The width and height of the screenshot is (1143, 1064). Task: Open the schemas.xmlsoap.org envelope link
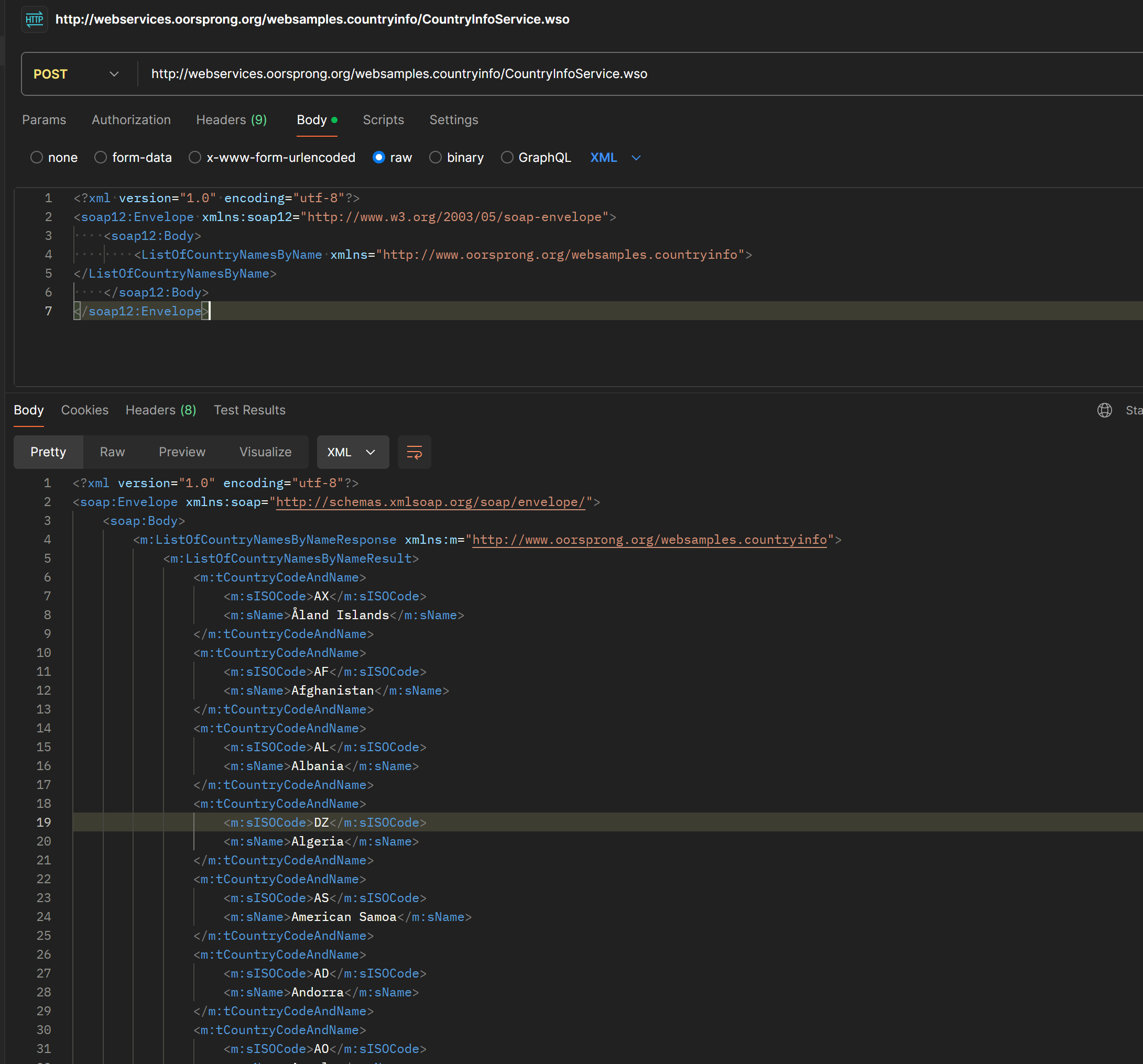pos(431,502)
